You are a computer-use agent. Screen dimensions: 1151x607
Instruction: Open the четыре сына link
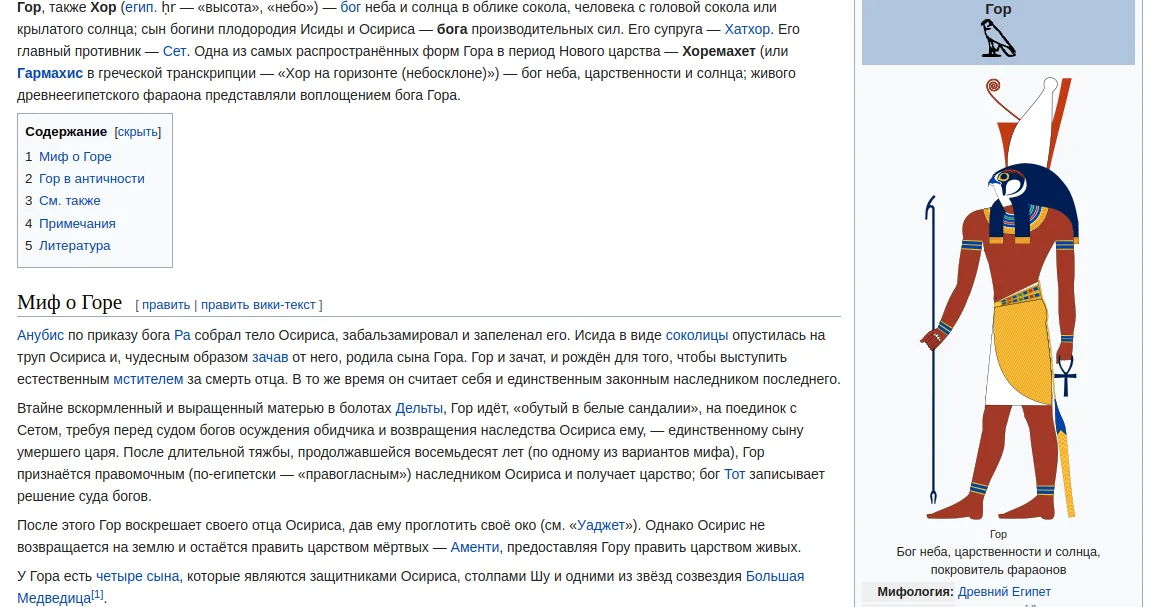pos(137,576)
